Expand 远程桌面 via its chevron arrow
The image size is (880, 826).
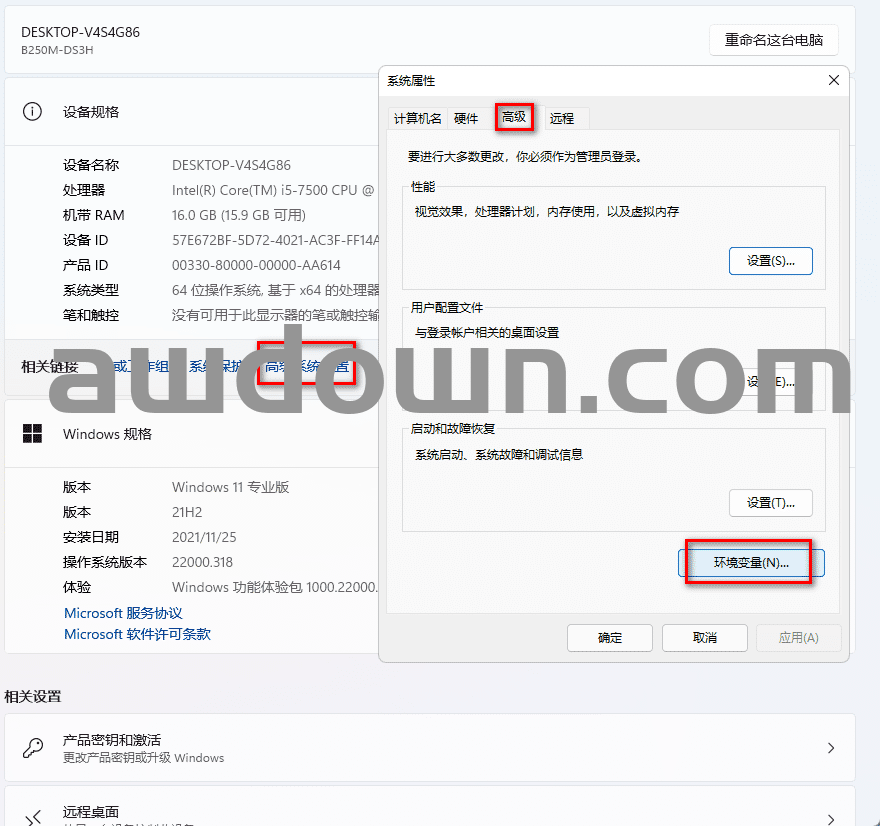point(831,814)
